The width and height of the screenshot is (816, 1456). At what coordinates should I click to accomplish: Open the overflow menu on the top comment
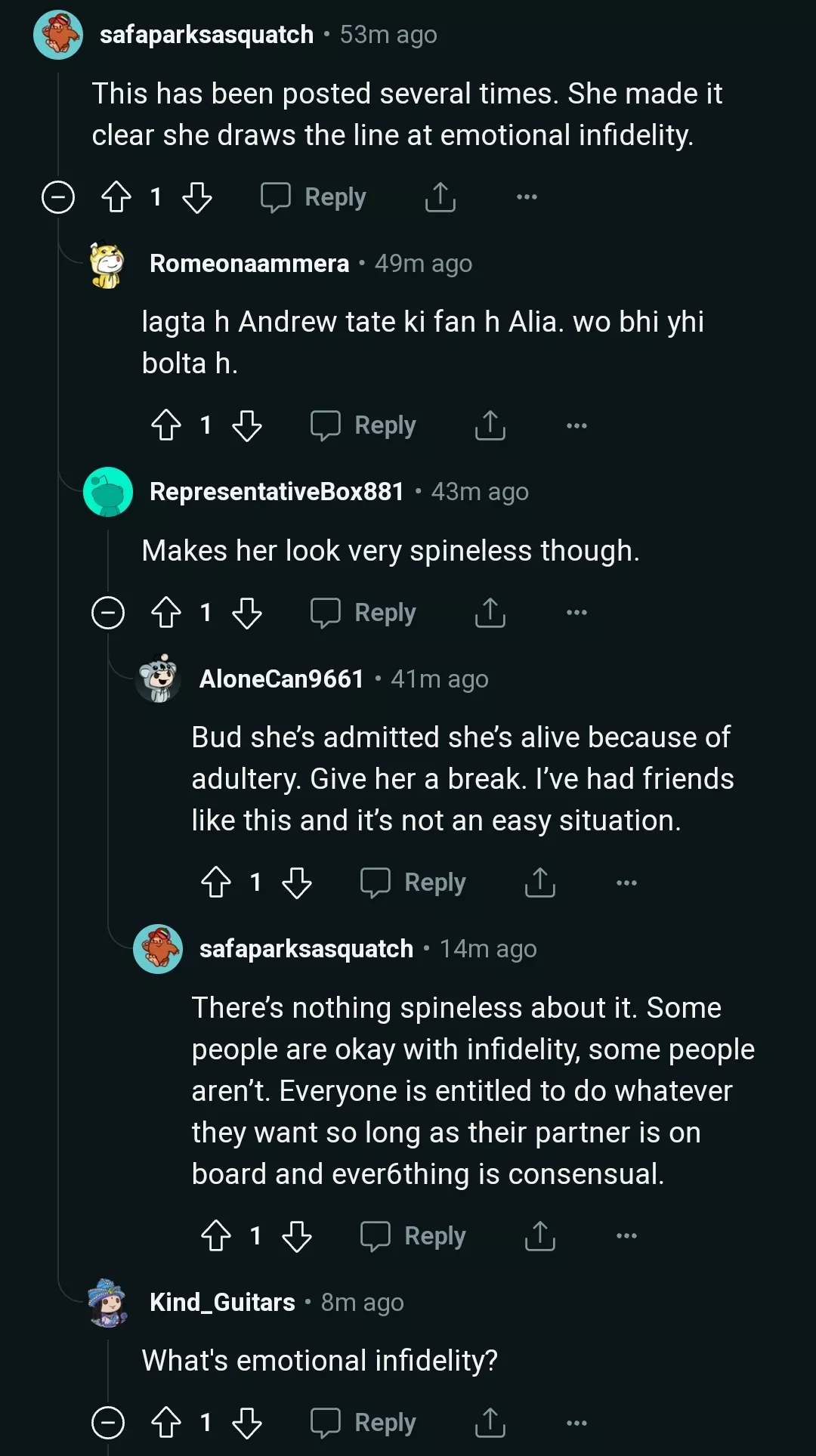click(x=525, y=197)
